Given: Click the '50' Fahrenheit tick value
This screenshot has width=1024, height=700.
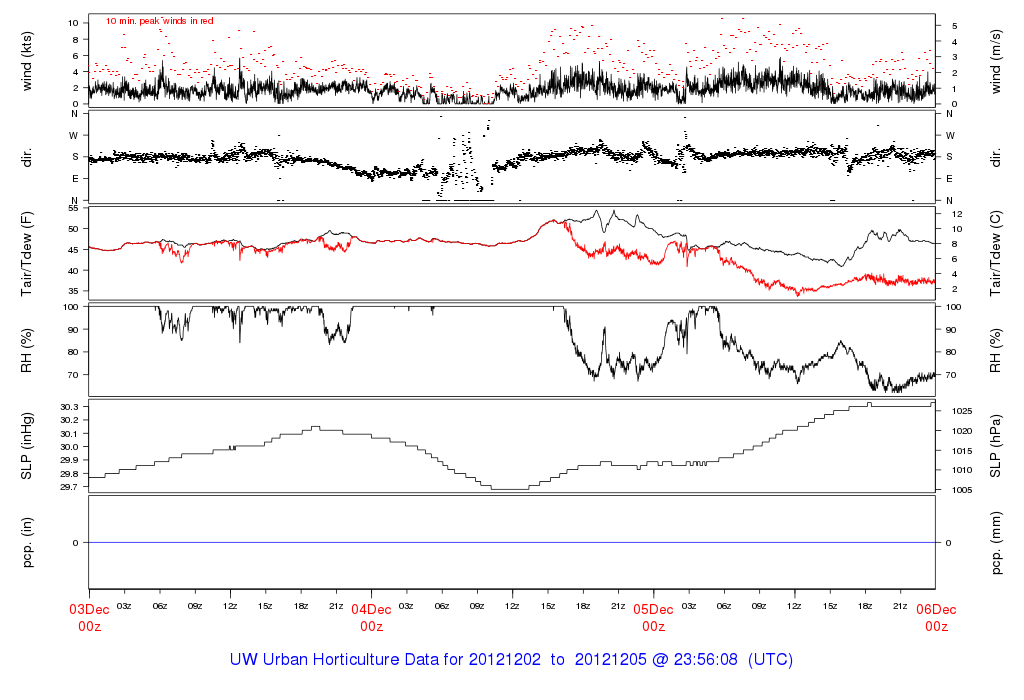Looking at the screenshot, I should click(73, 229).
